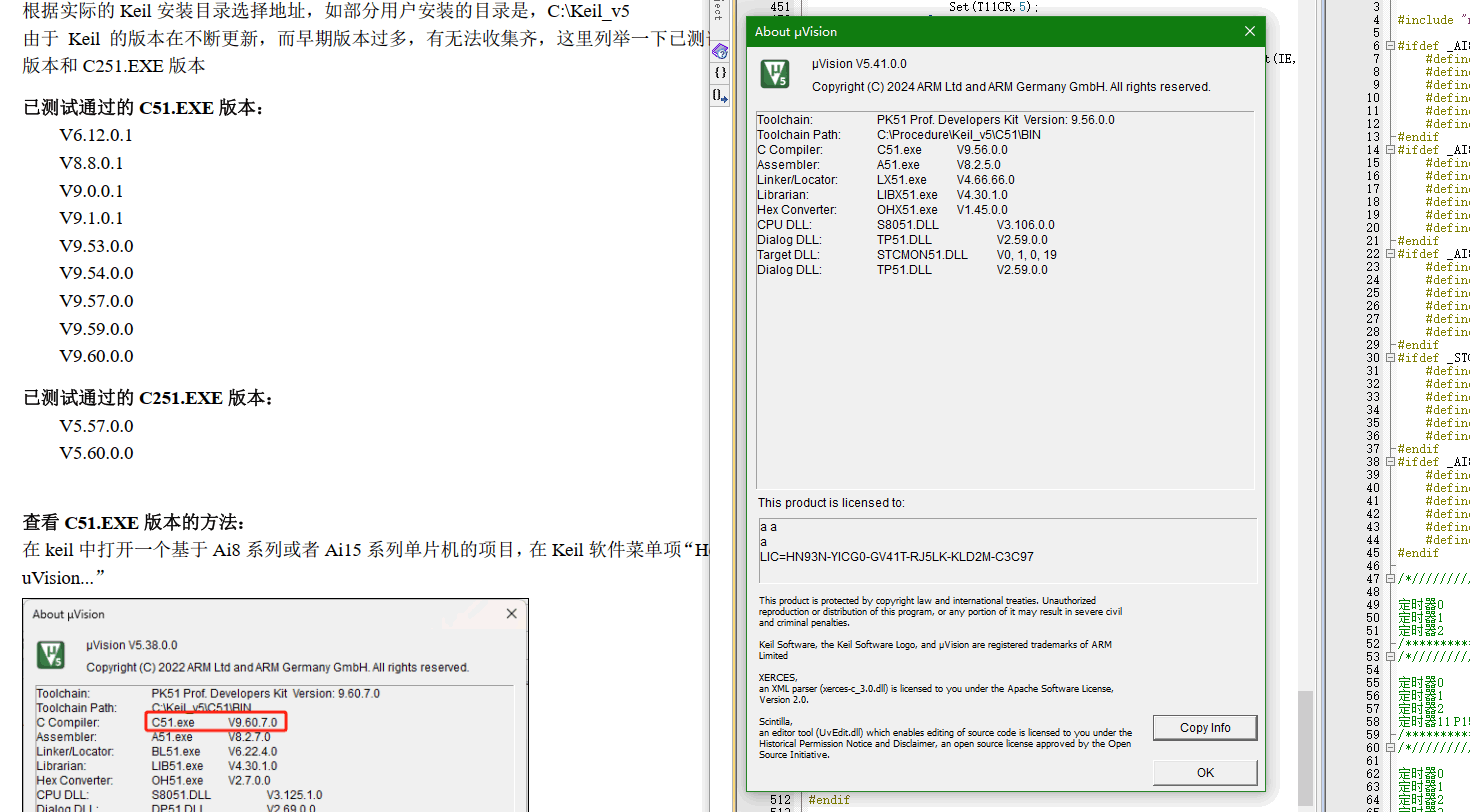Image resolution: width=1470 pixels, height=812 pixels.
Task: Click the 'V0, 1, 0, 19' target DLL version
Action: pos(1026,255)
